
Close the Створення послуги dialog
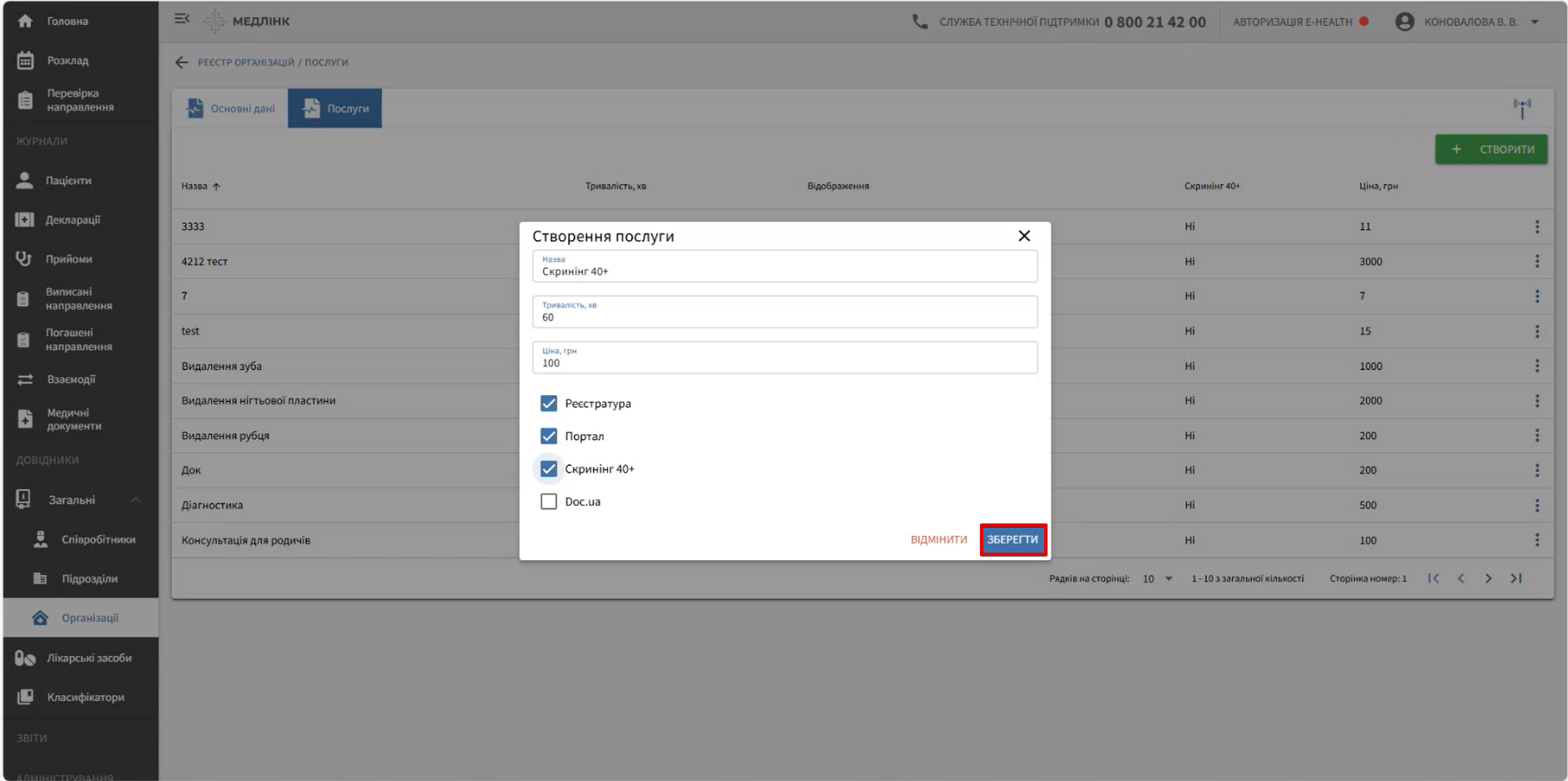1024,236
